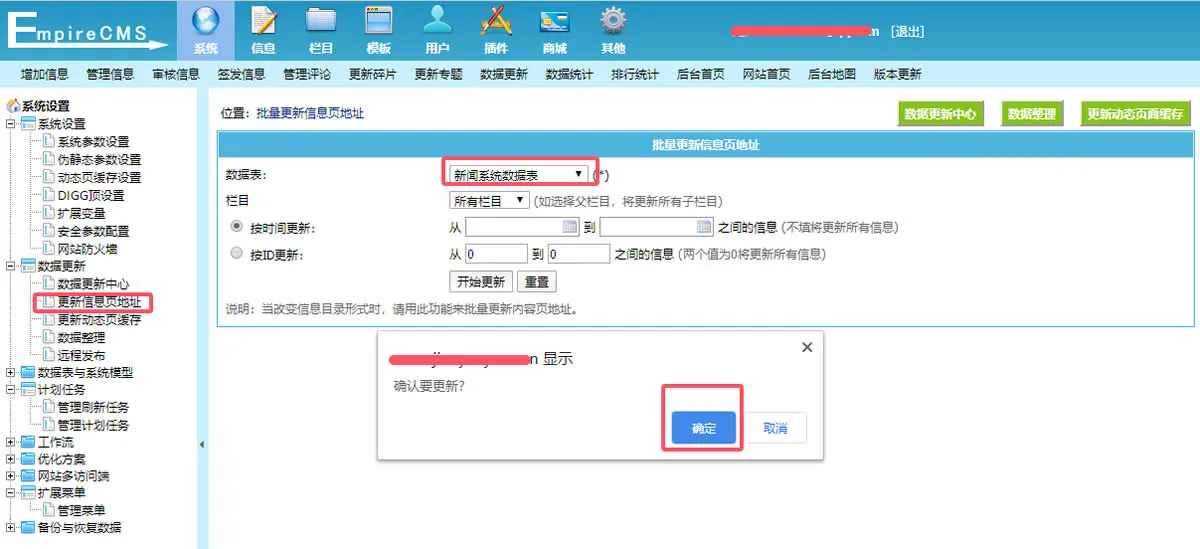The width and height of the screenshot is (1200, 549).
Task: Open the 所有栏目 dropdown
Action: point(489,200)
